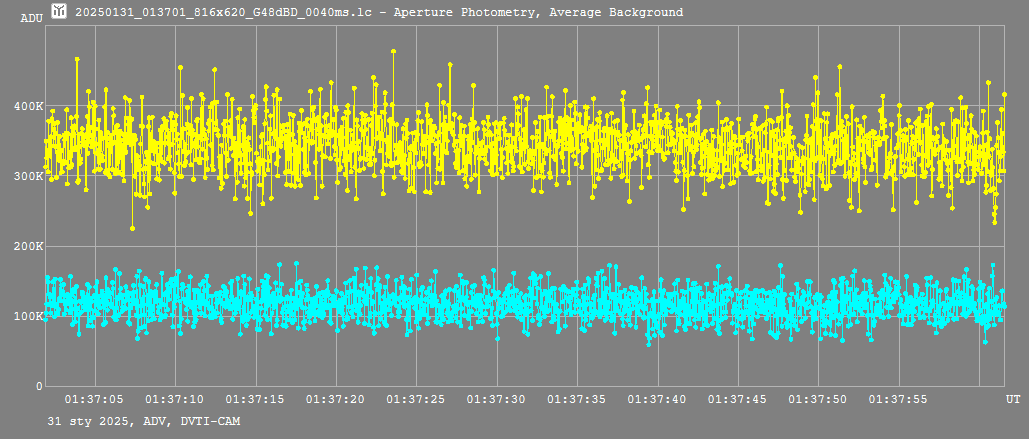This screenshot has width=1029, height=439.
Task: Click the 01:37:10 time label
Action: [174, 399]
